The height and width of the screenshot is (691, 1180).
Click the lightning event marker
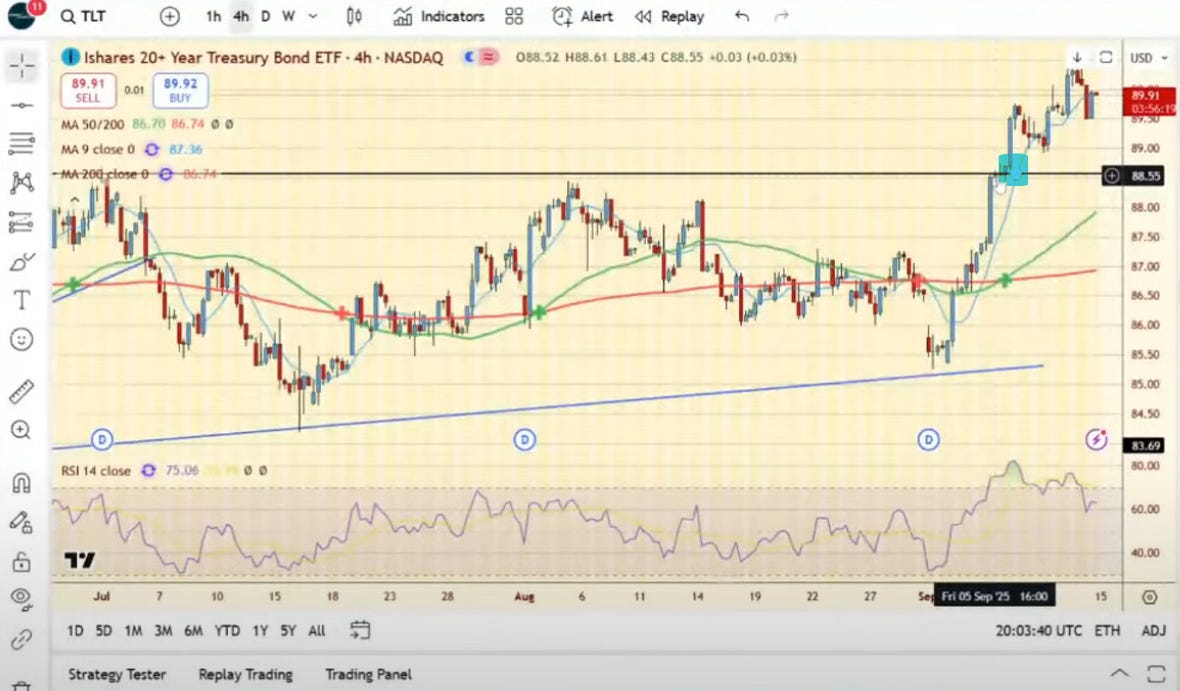[x=1096, y=440]
